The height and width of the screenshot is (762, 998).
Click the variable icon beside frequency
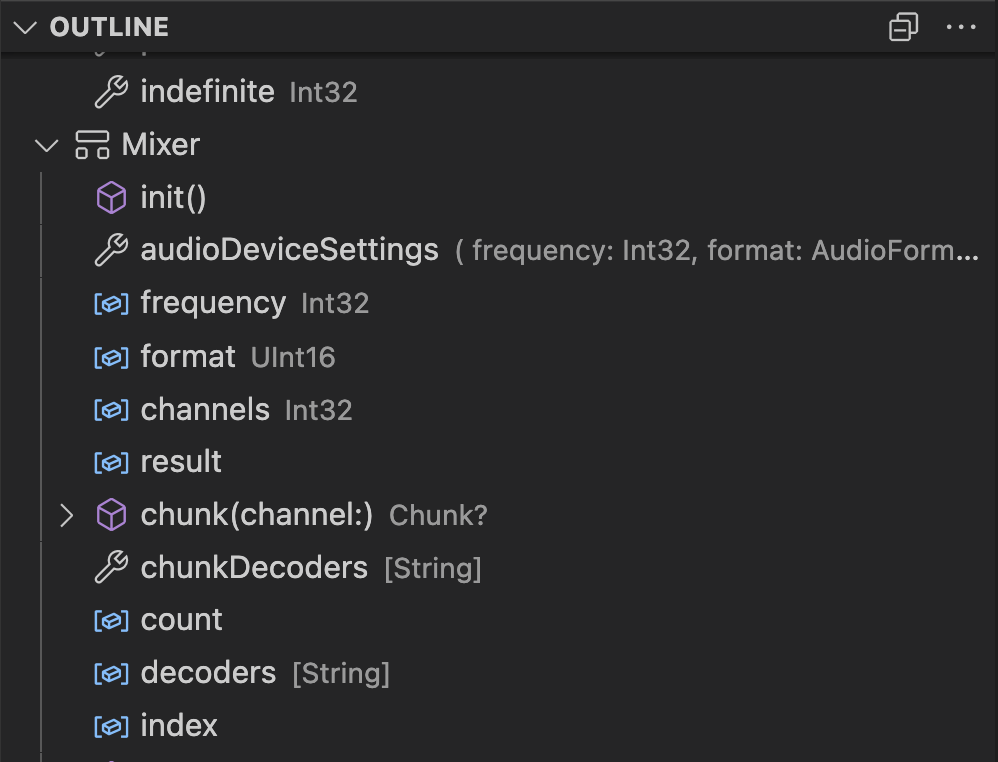click(111, 304)
